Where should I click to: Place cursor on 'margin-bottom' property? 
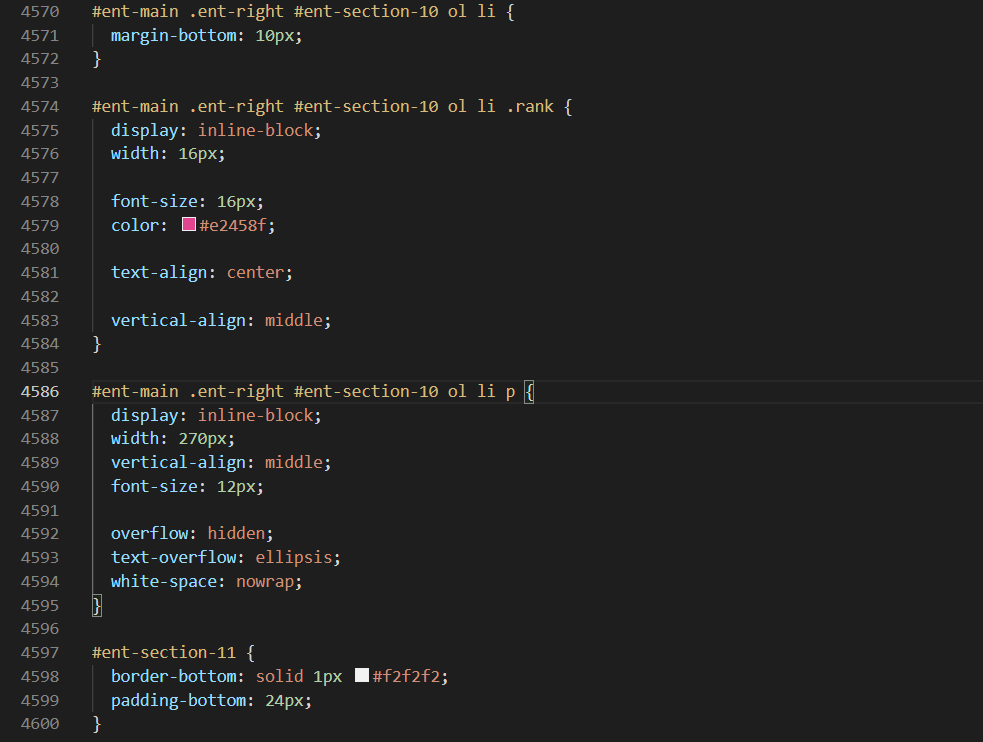(174, 36)
